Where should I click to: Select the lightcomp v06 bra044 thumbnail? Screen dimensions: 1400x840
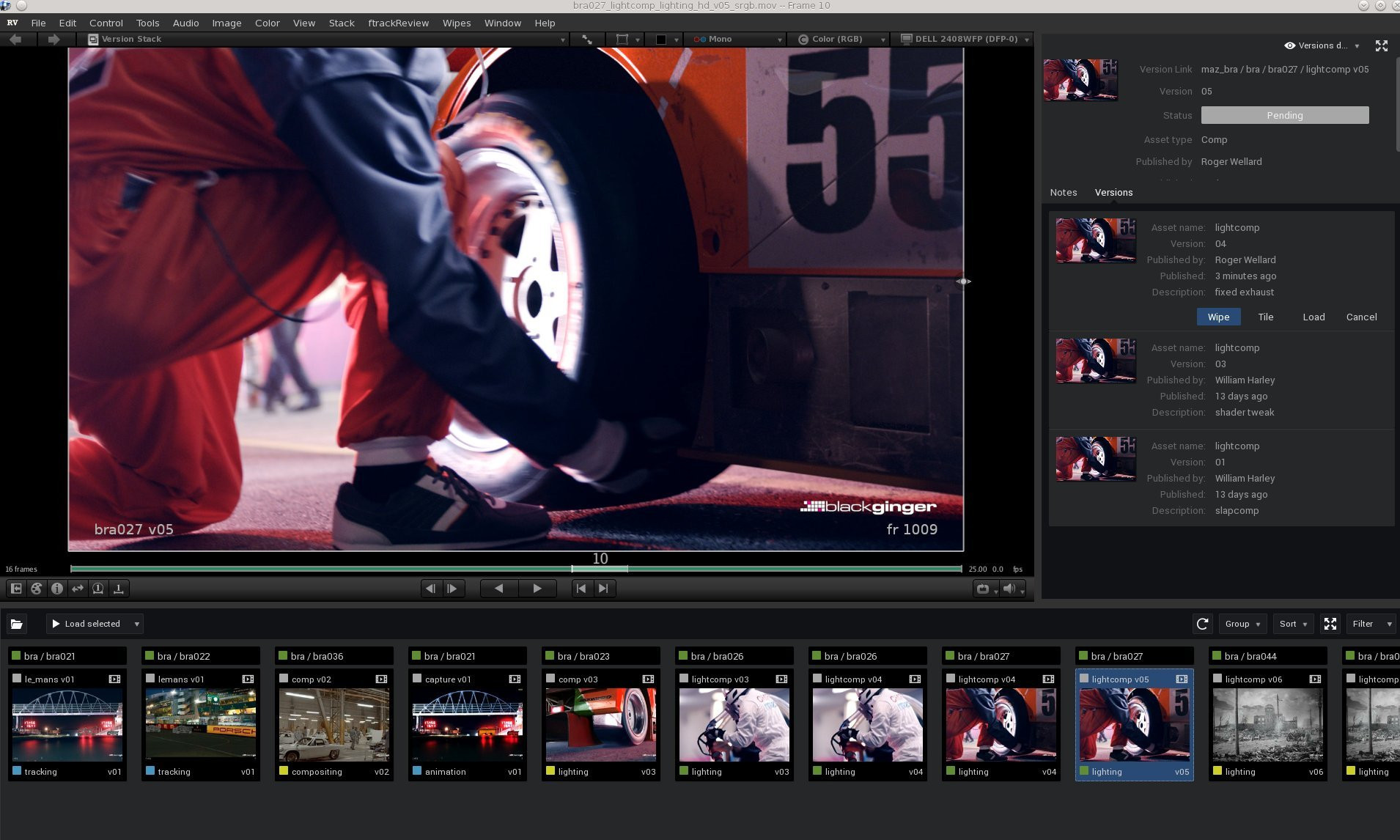pos(1268,725)
